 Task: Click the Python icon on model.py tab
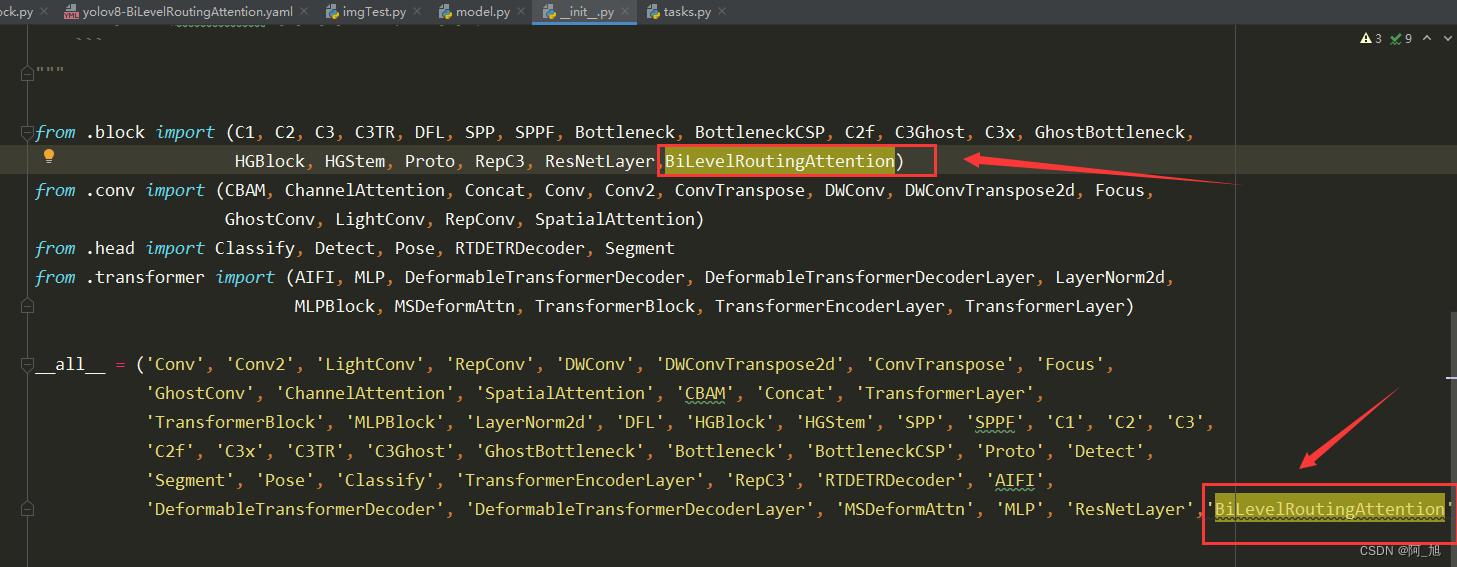coord(445,12)
